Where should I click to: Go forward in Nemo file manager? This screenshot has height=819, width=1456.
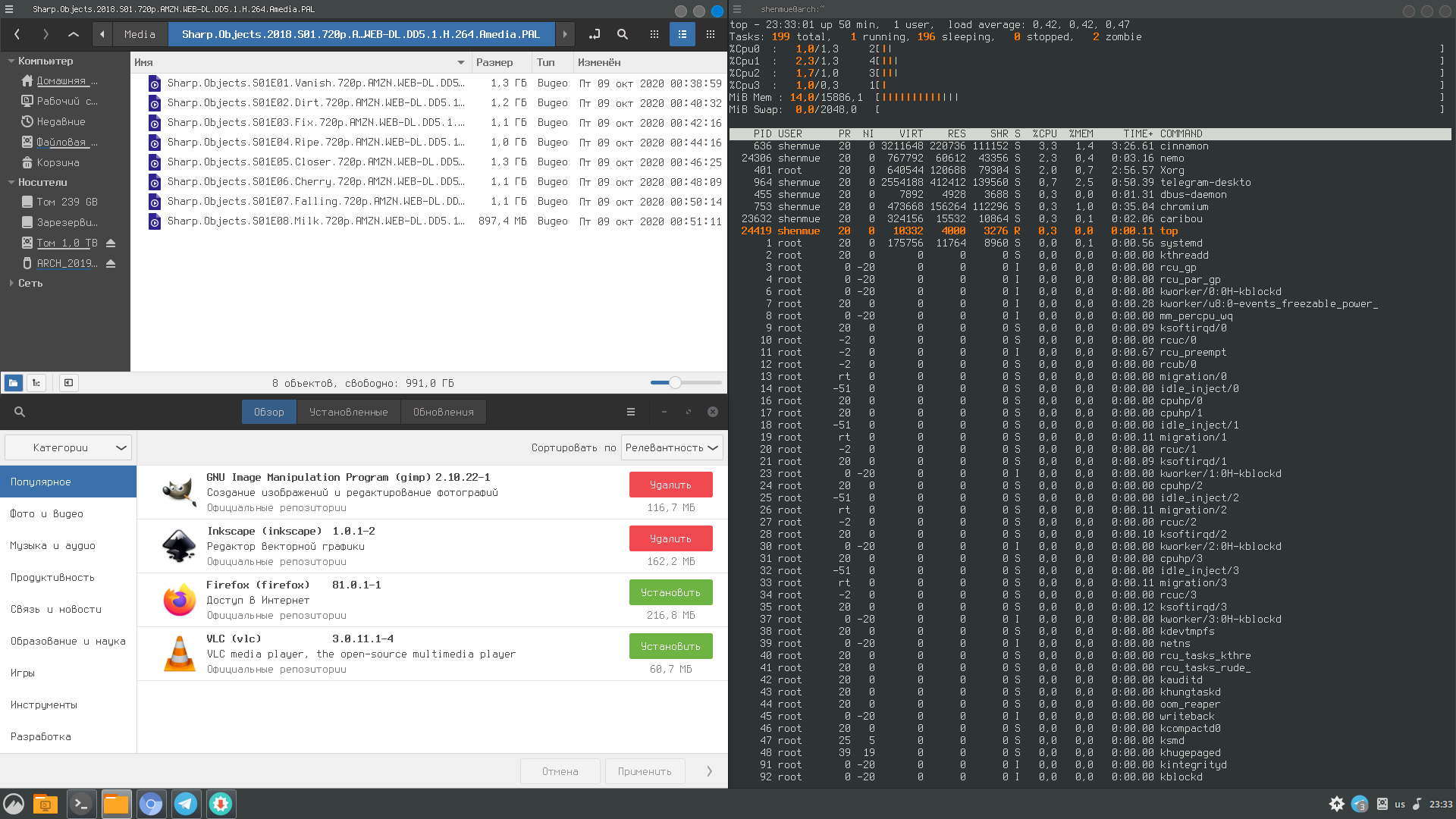(45, 34)
